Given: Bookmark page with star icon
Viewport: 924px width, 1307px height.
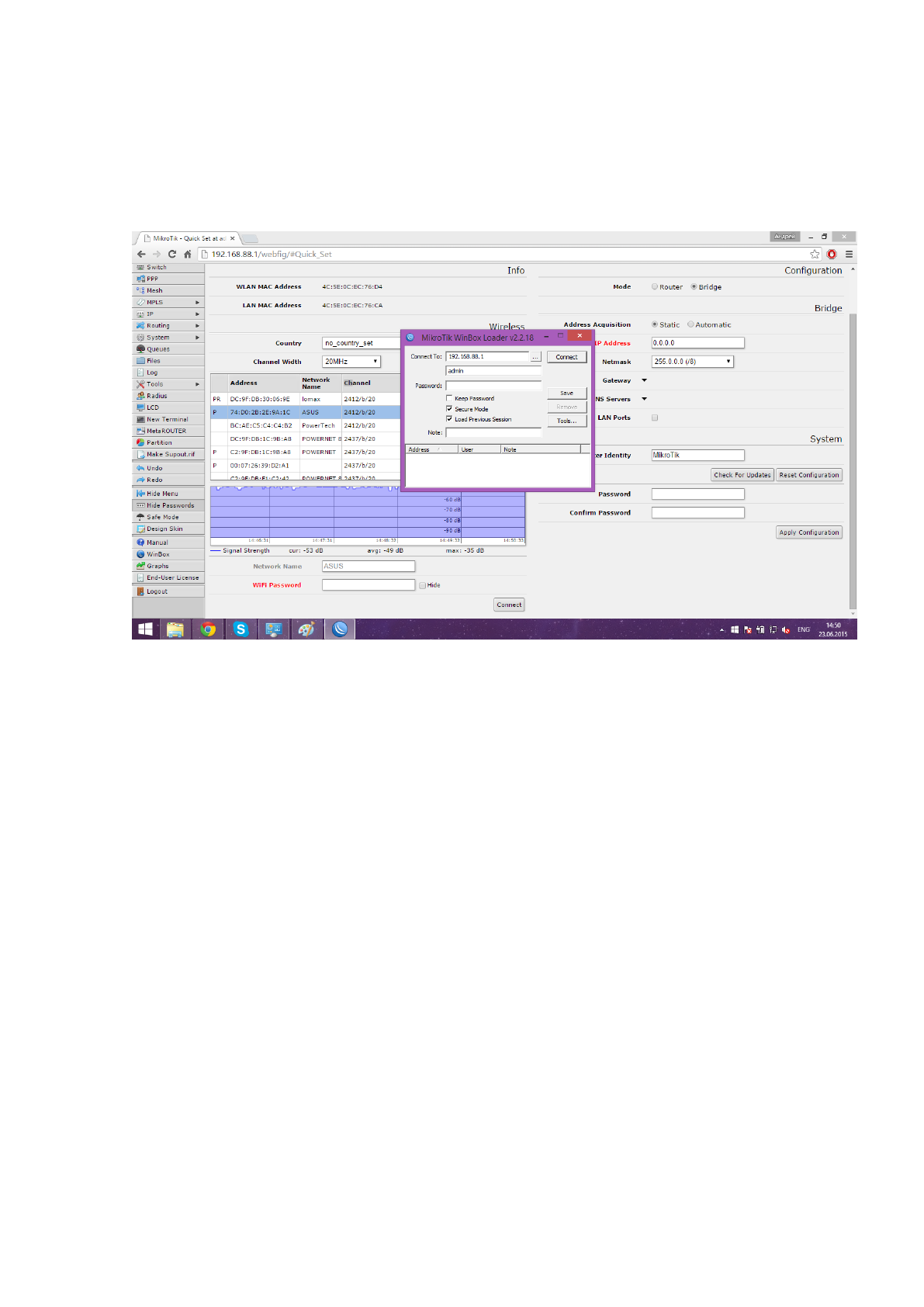Looking at the screenshot, I should (x=815, y=254).
